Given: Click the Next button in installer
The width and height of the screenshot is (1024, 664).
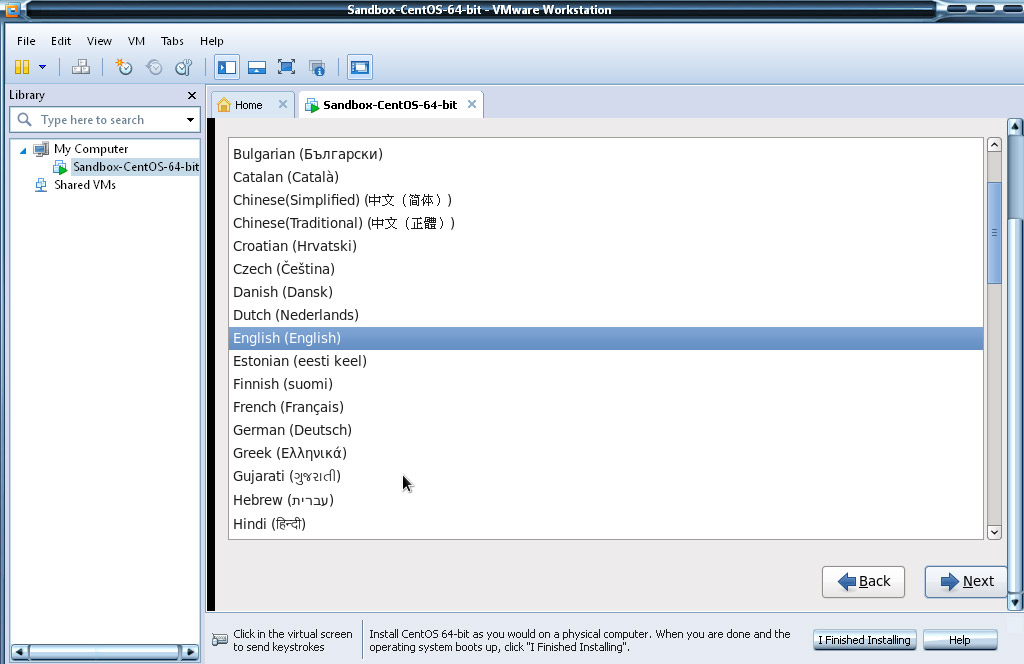Looking at the screenshot, I should 966,582.
